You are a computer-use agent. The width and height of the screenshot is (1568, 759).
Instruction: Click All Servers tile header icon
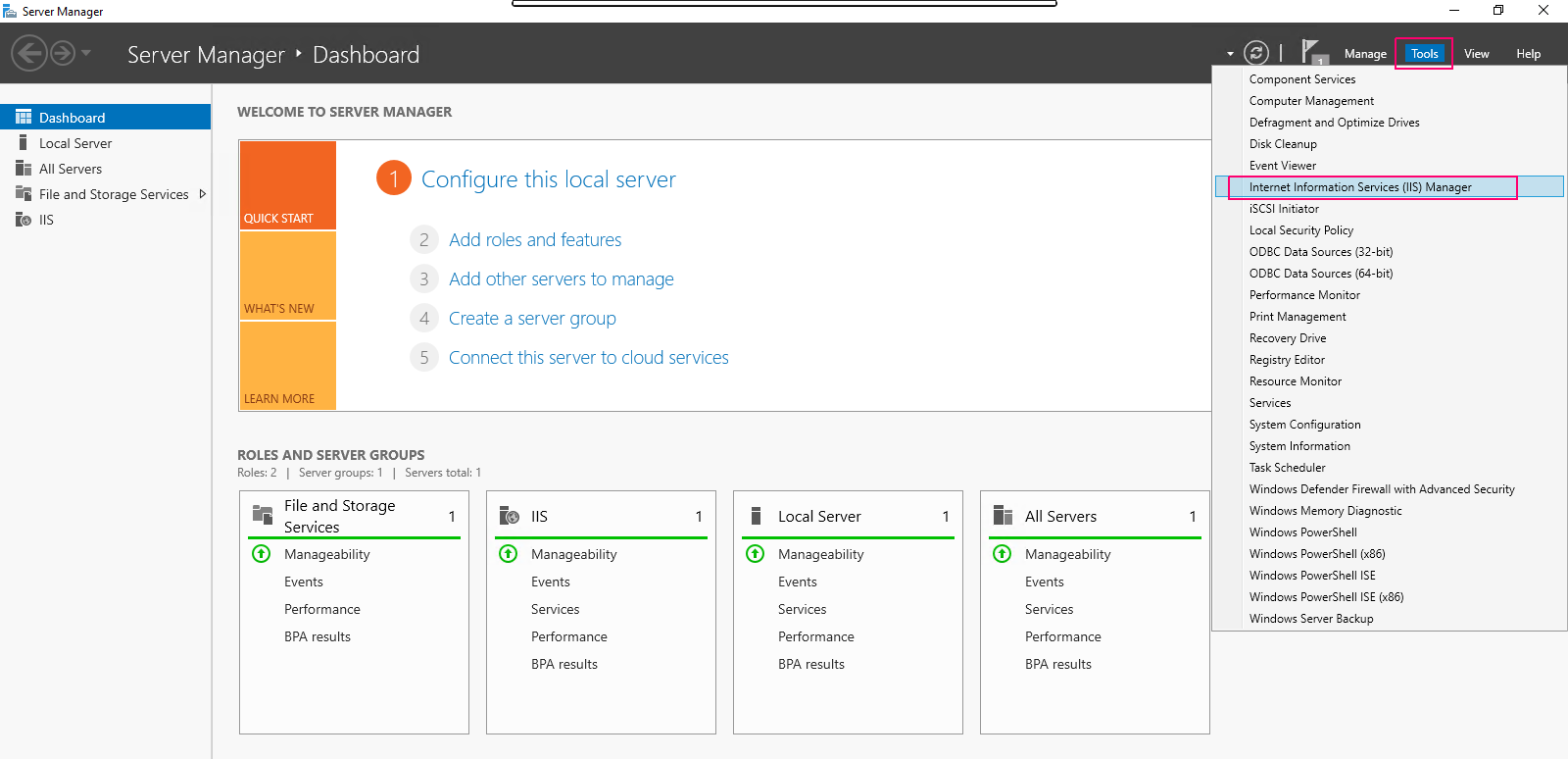coord(1003,516)
